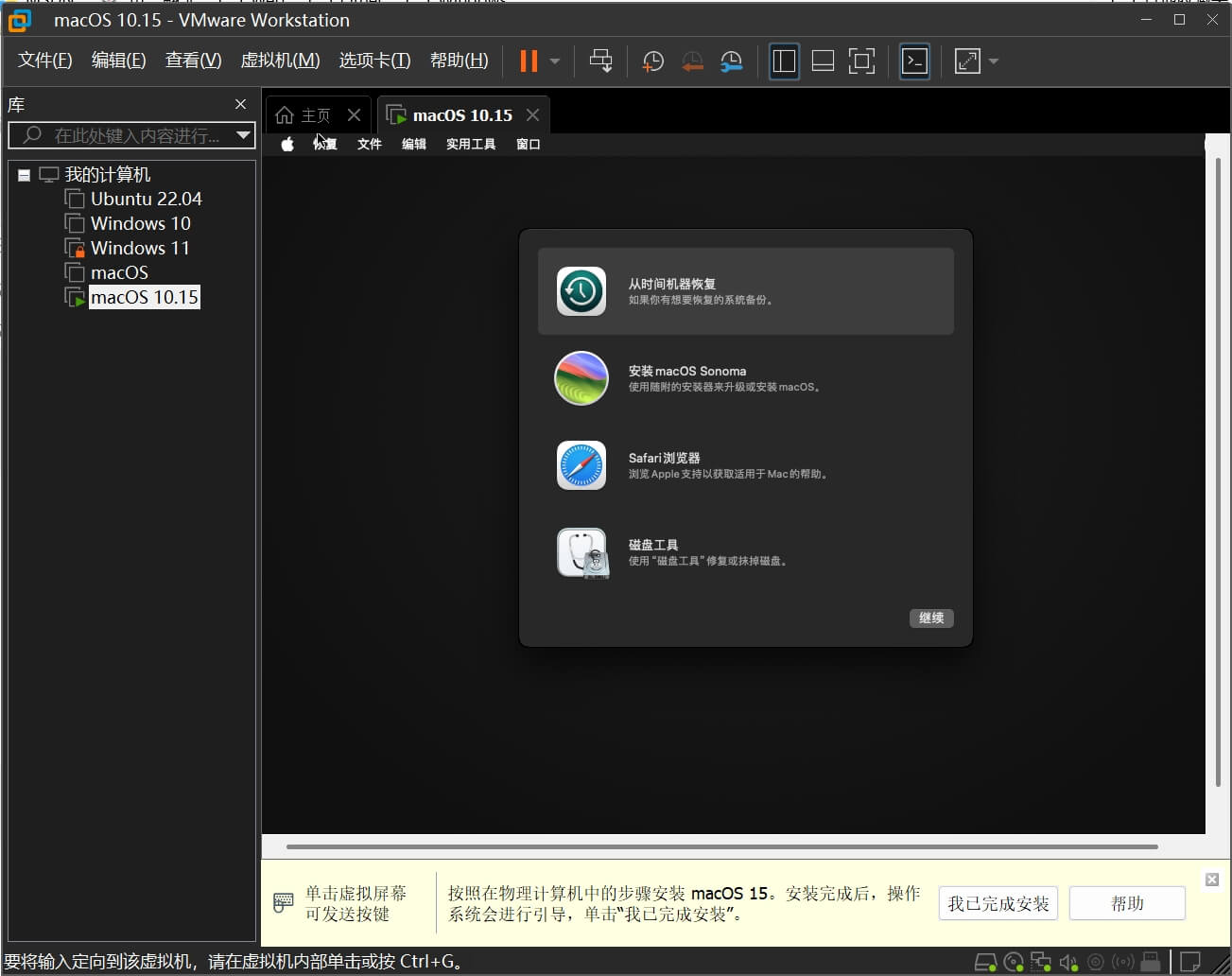Open the guest 编辑 menu
Image resolution: width=1232 pixels, height=976 pixels.
[x=414, y=144]
